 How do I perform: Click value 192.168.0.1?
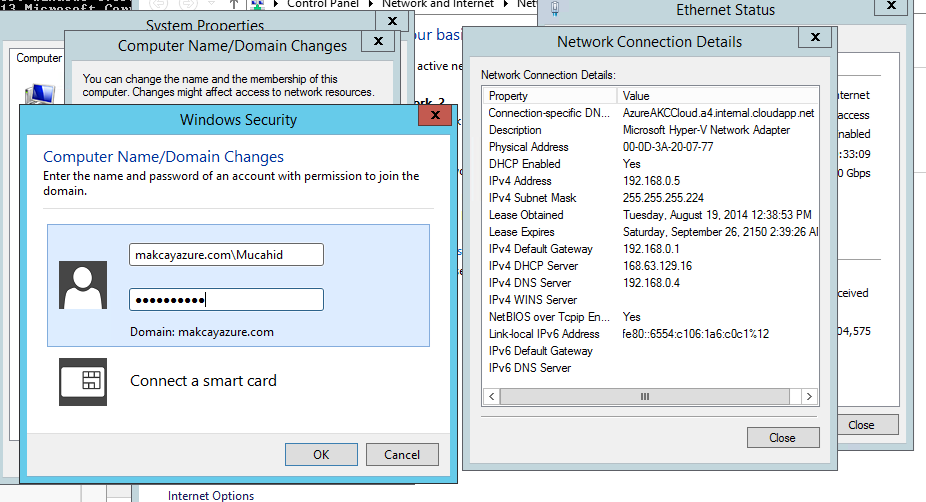pos(651,249)
